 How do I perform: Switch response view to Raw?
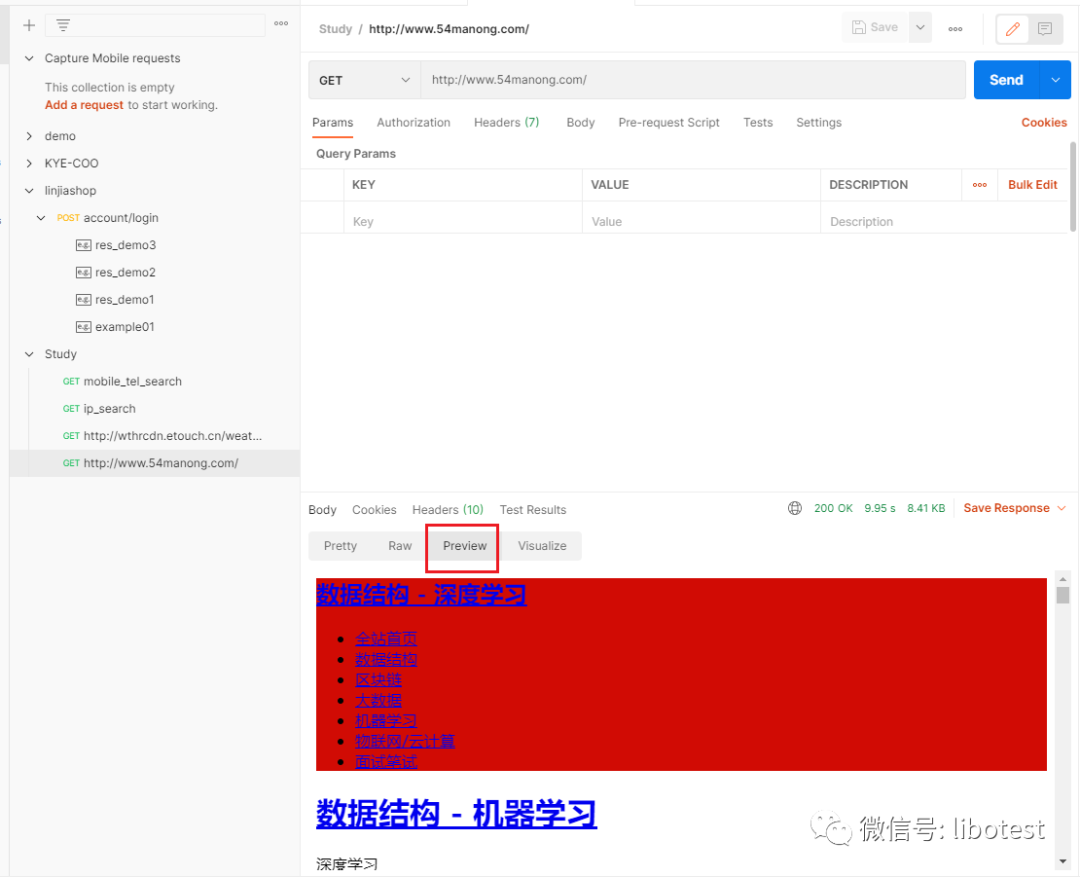click(399, 545)
